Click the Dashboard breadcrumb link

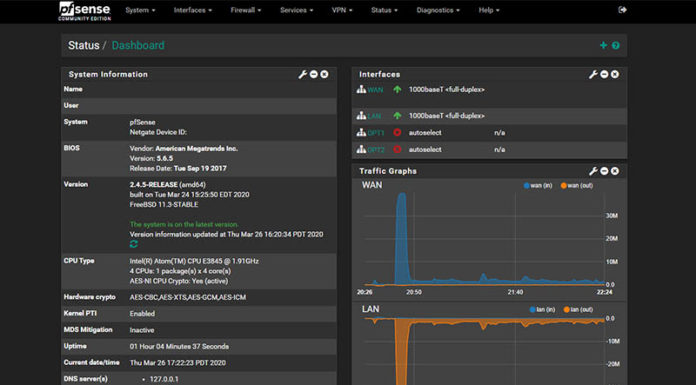(138, 45)
